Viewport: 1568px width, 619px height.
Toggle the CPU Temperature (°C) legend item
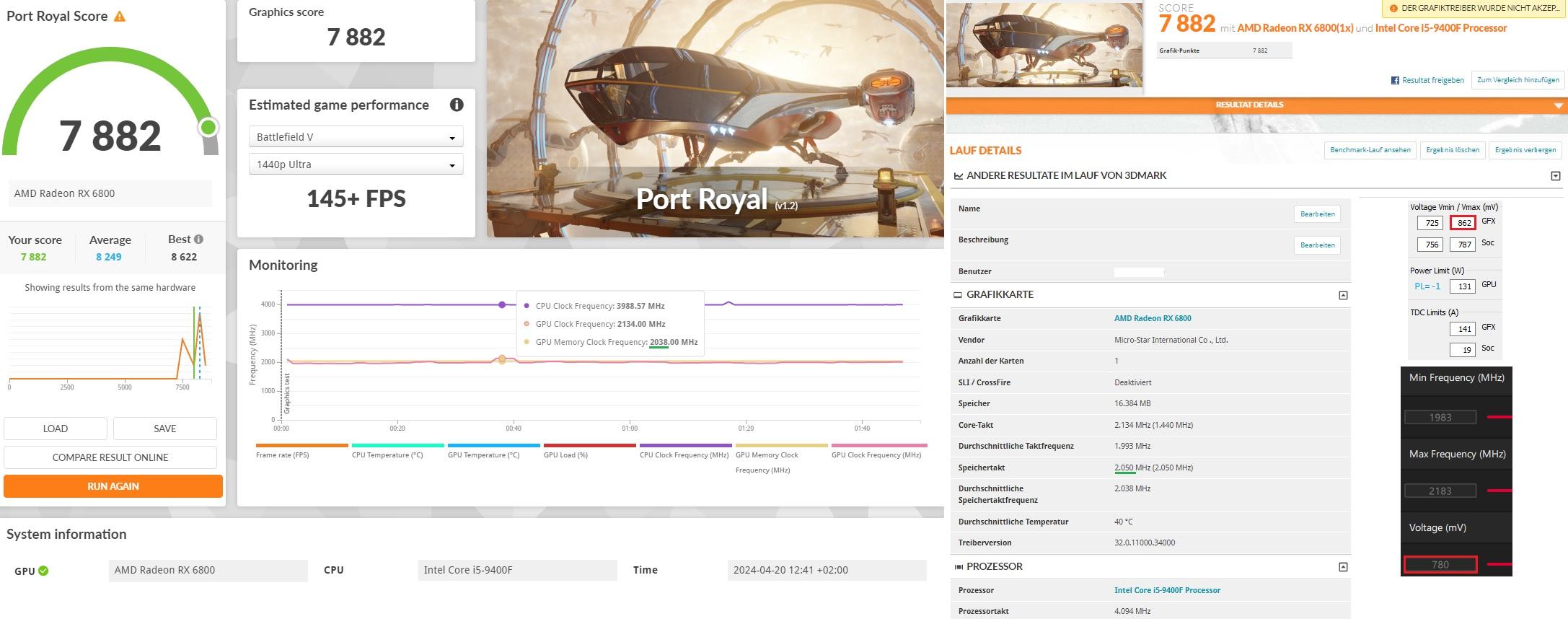pos(397,451)
